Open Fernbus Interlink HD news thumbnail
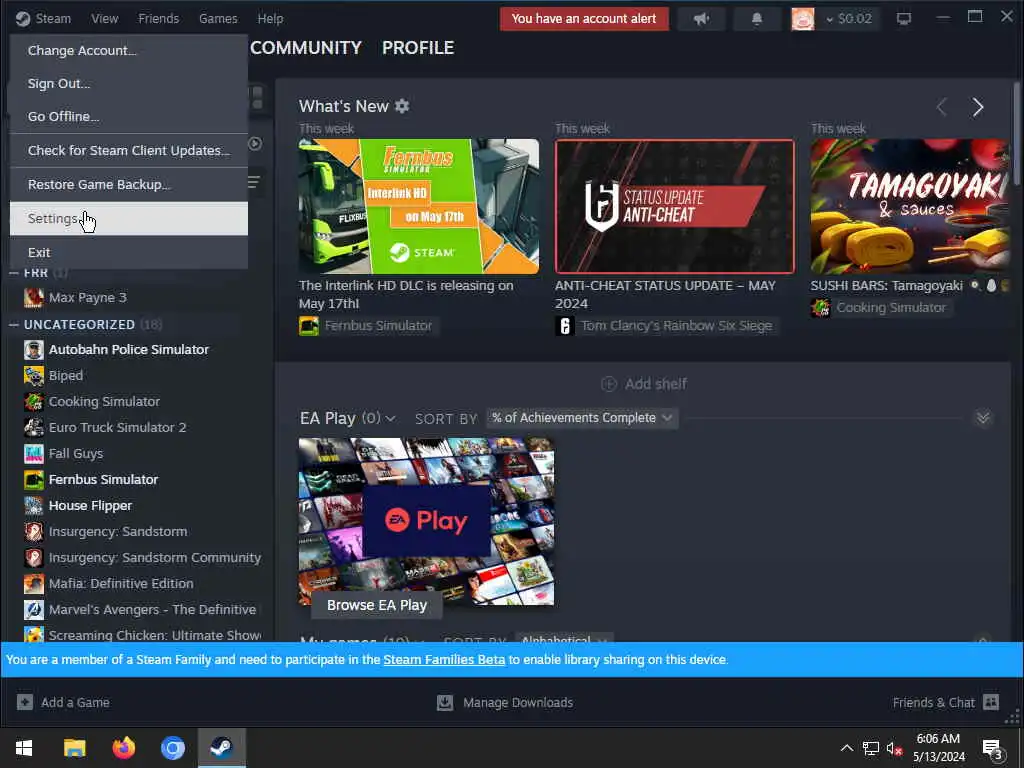This screenshot has height=768, width=1024. (x=419, y=206)
